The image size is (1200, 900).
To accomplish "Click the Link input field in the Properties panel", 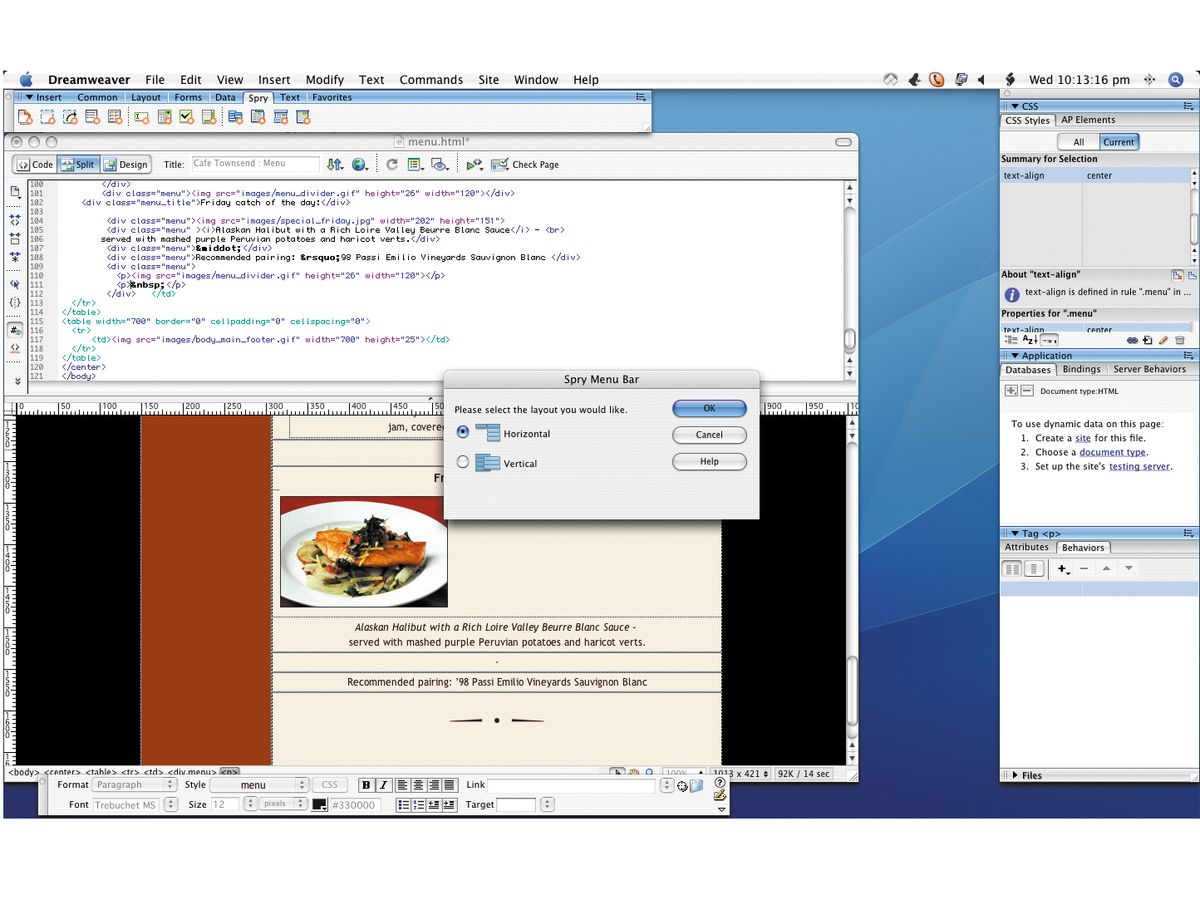I will coord(573,785).
